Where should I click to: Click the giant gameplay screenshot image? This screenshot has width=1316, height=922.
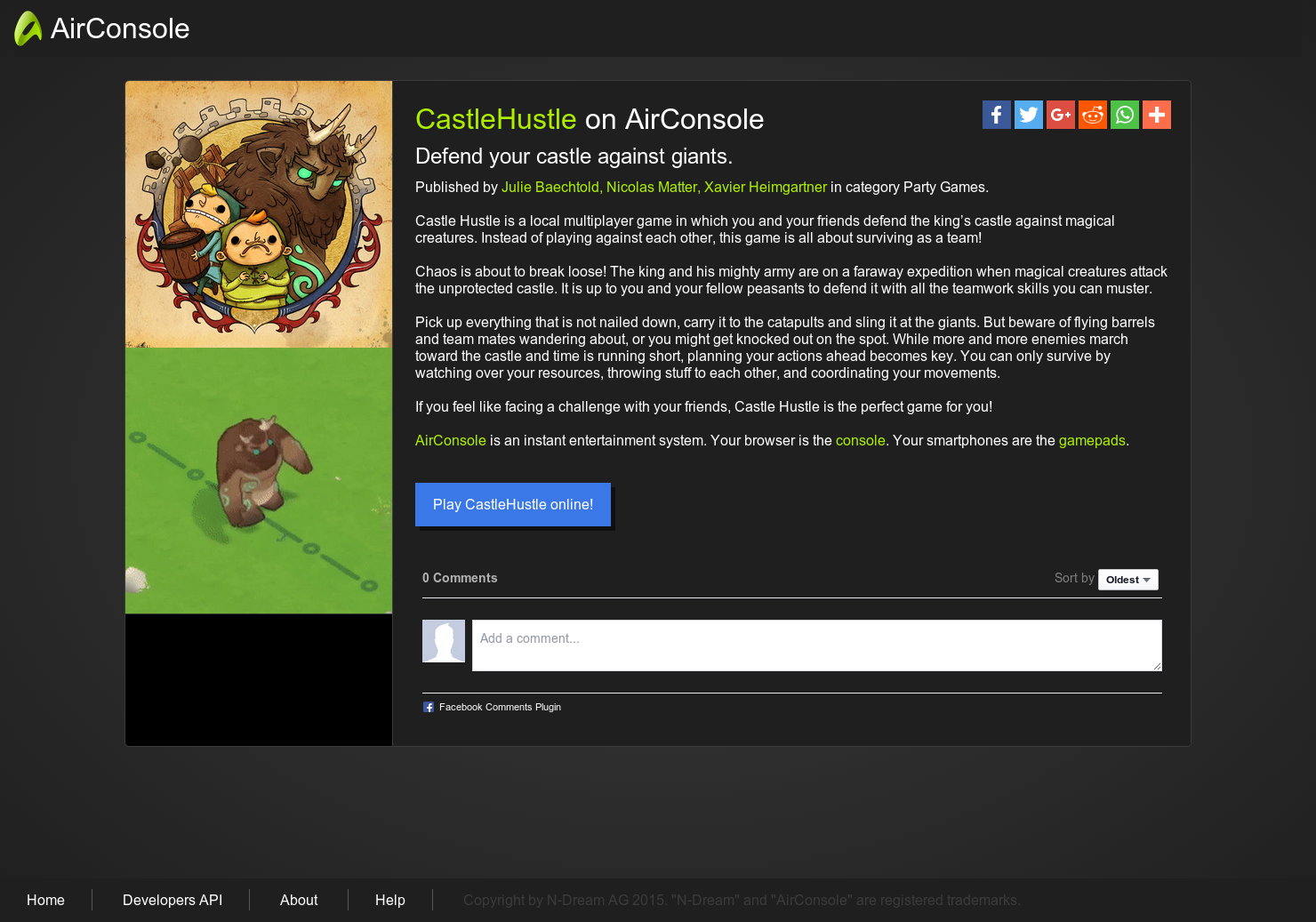tap(259, 480)
